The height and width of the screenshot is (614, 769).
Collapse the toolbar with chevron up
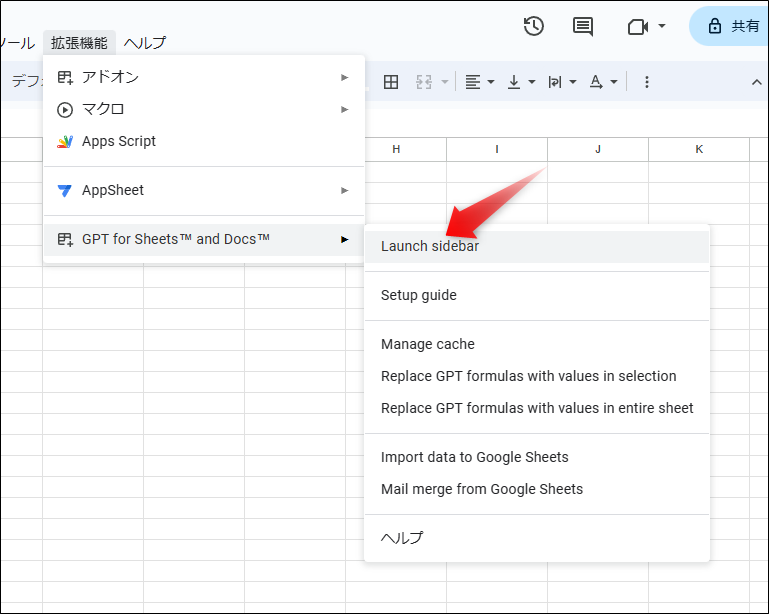point(757,82)
